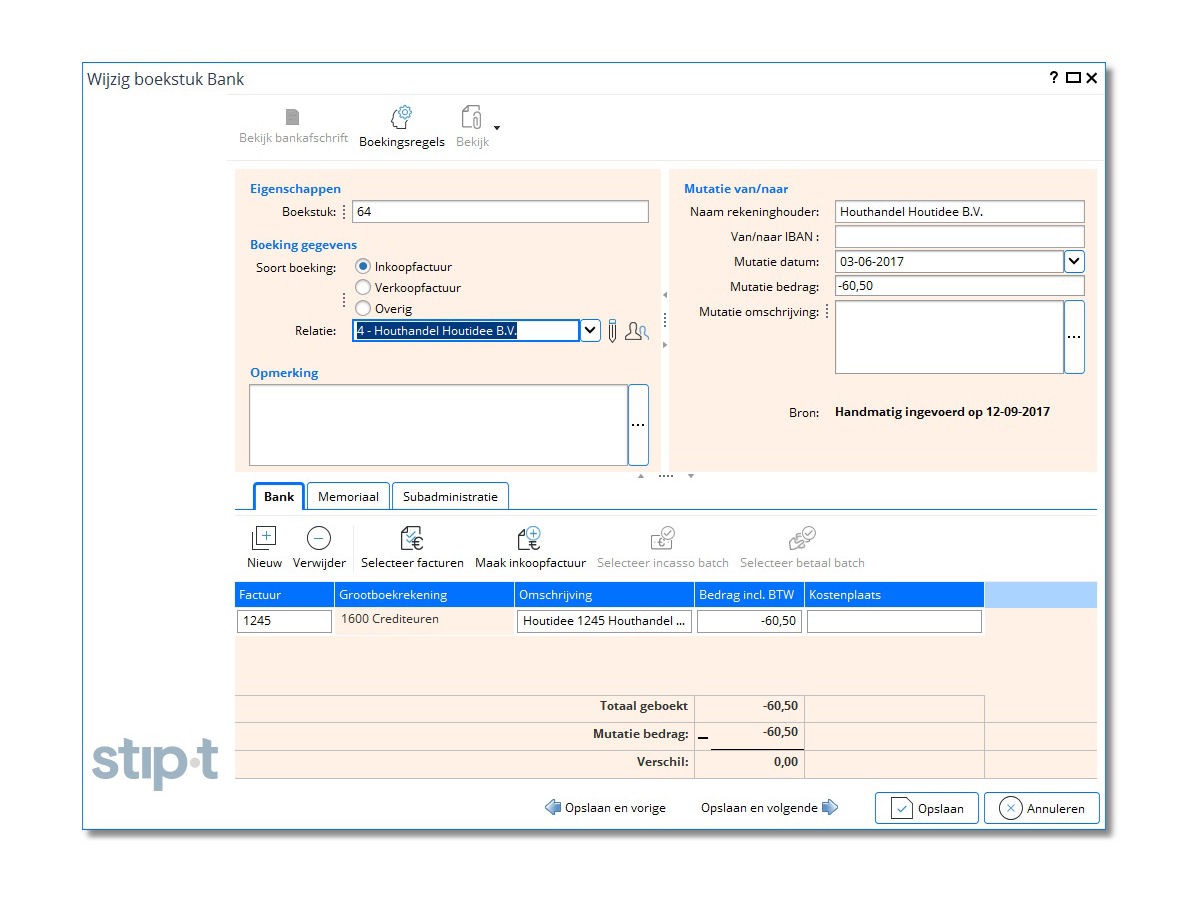1200x905 pixels.
Task: Click Opslaan en volgende
Action: pos(769,808)
